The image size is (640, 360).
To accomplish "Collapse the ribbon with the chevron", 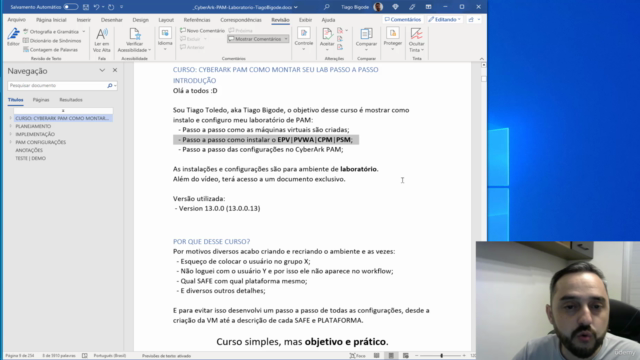I will point(482,59).
